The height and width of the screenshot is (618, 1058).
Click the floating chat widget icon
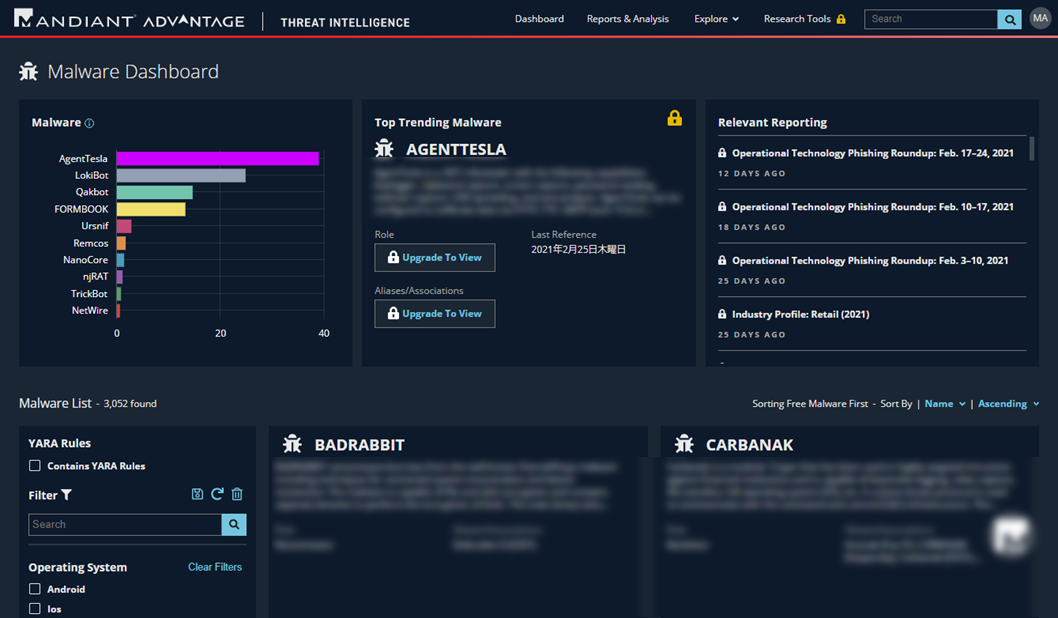pyautogui.click(x=1010, y=535)
